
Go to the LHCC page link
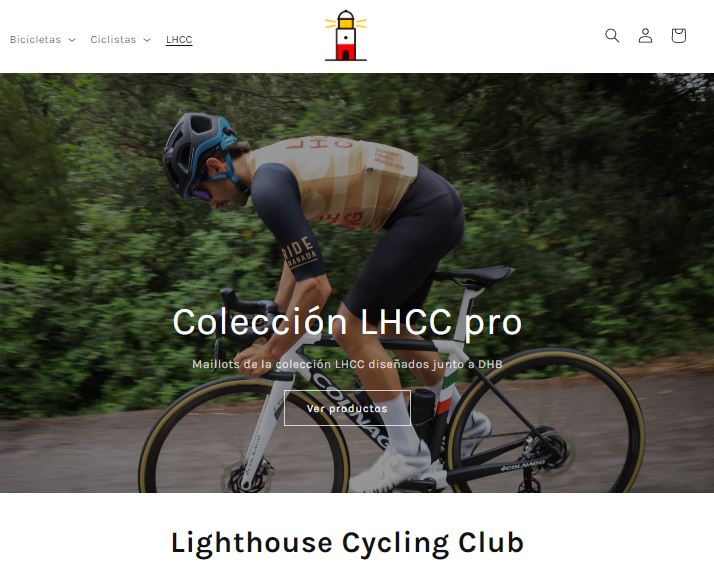tap(179, 40)
